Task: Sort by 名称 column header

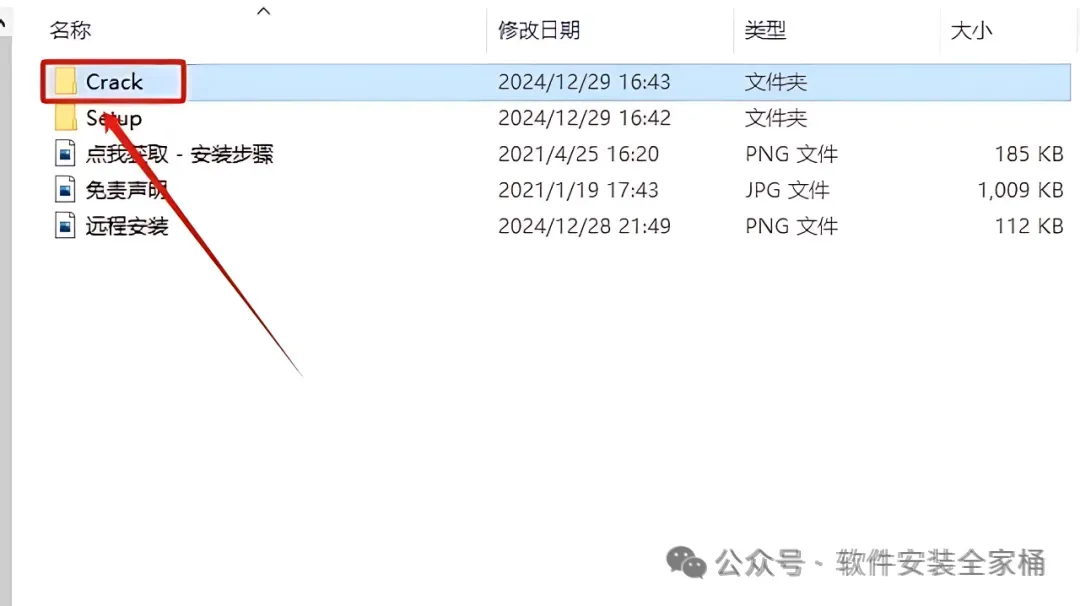Action: (70, 30)
